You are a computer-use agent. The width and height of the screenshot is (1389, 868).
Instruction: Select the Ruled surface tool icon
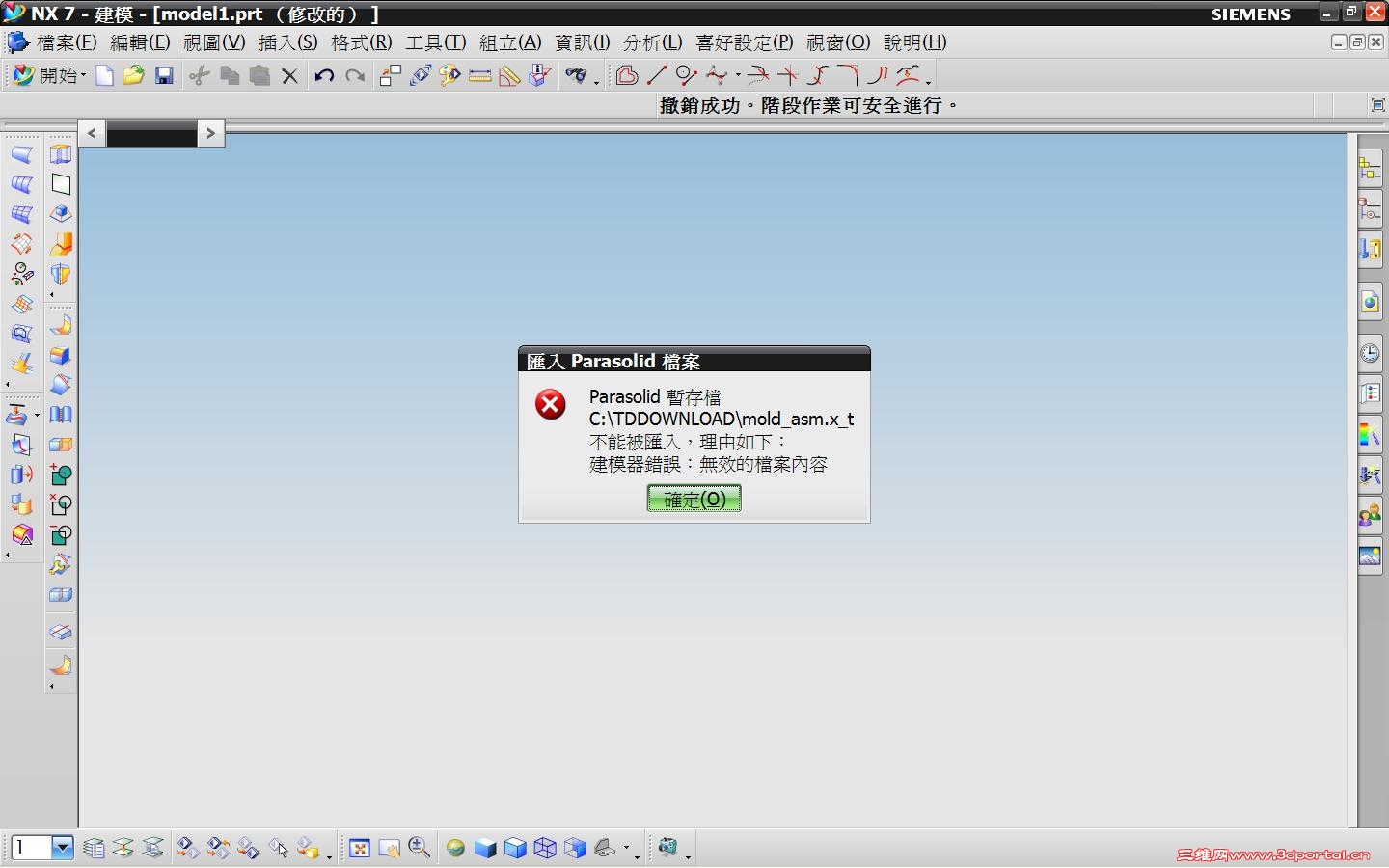21,155
